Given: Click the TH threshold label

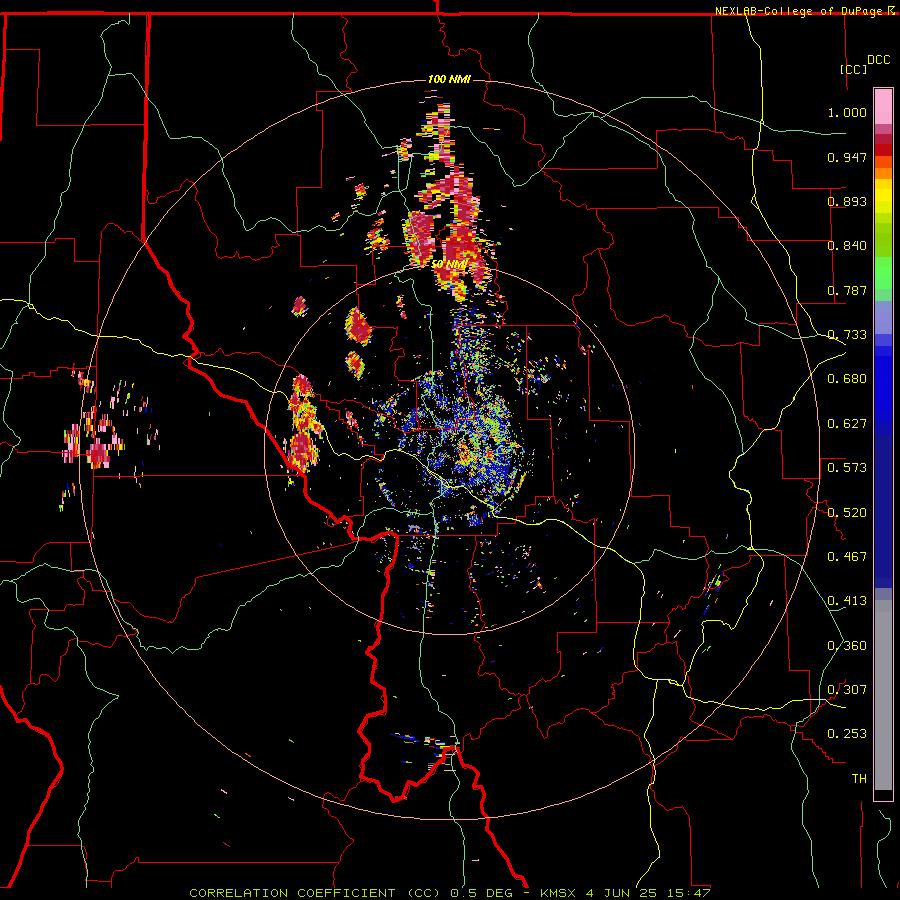Looking at the screenshot, I should click(x=859, y=779).
